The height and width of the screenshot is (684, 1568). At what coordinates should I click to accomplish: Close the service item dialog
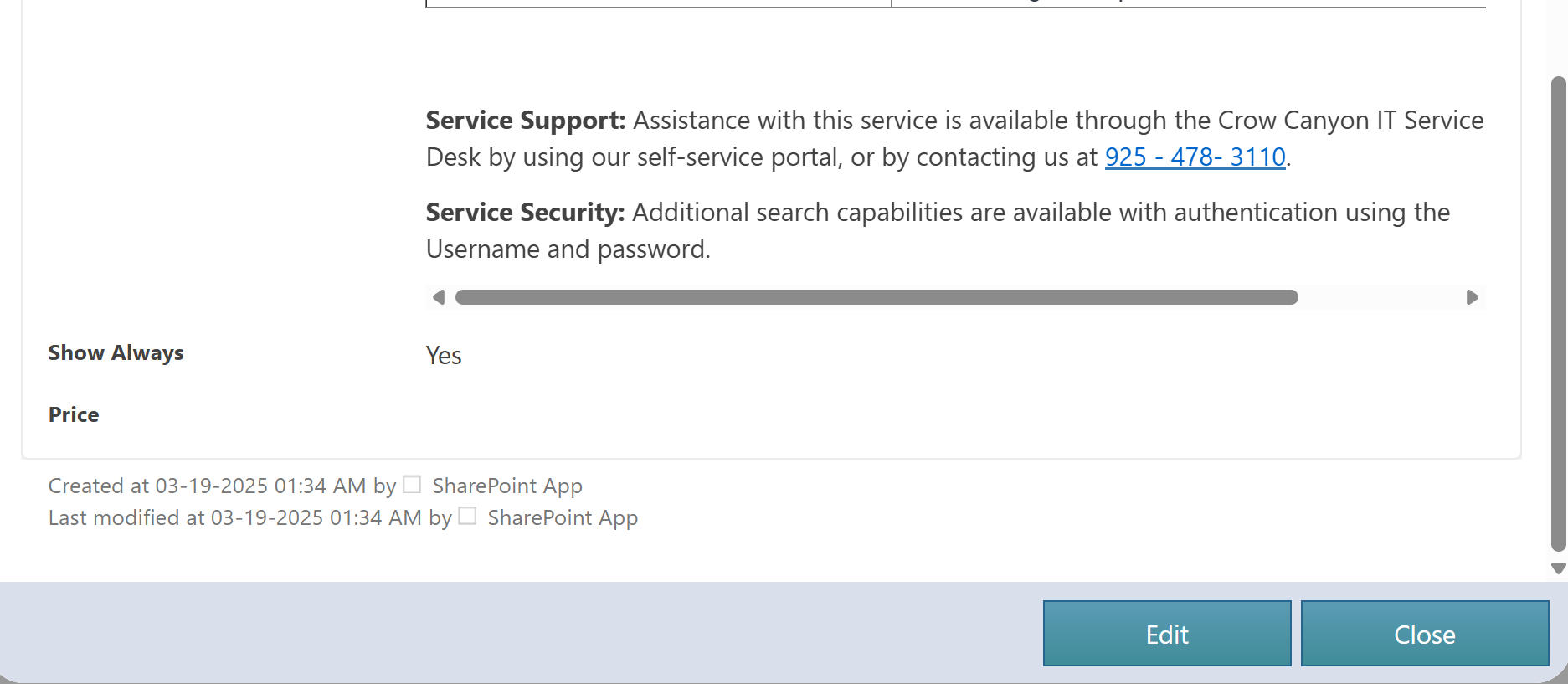1424,634
